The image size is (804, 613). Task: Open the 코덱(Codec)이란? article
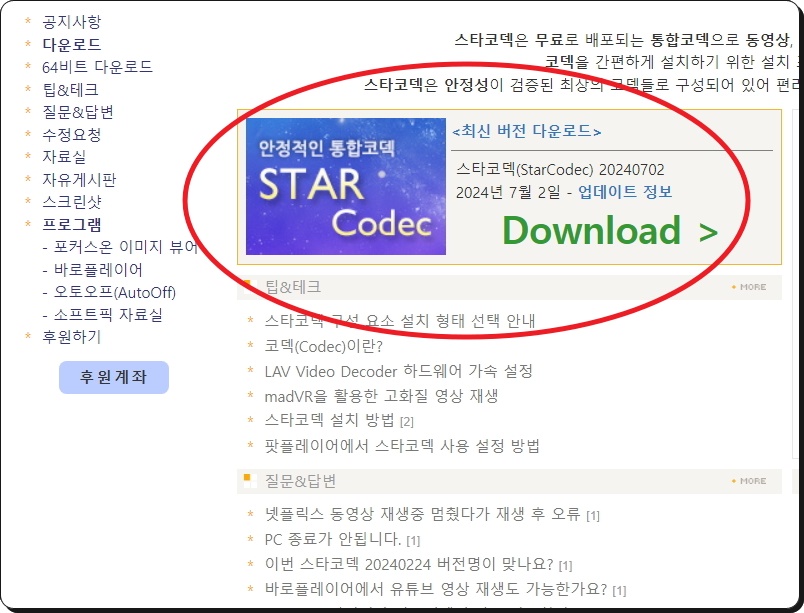pyautogui.click(x=324, y=346)
